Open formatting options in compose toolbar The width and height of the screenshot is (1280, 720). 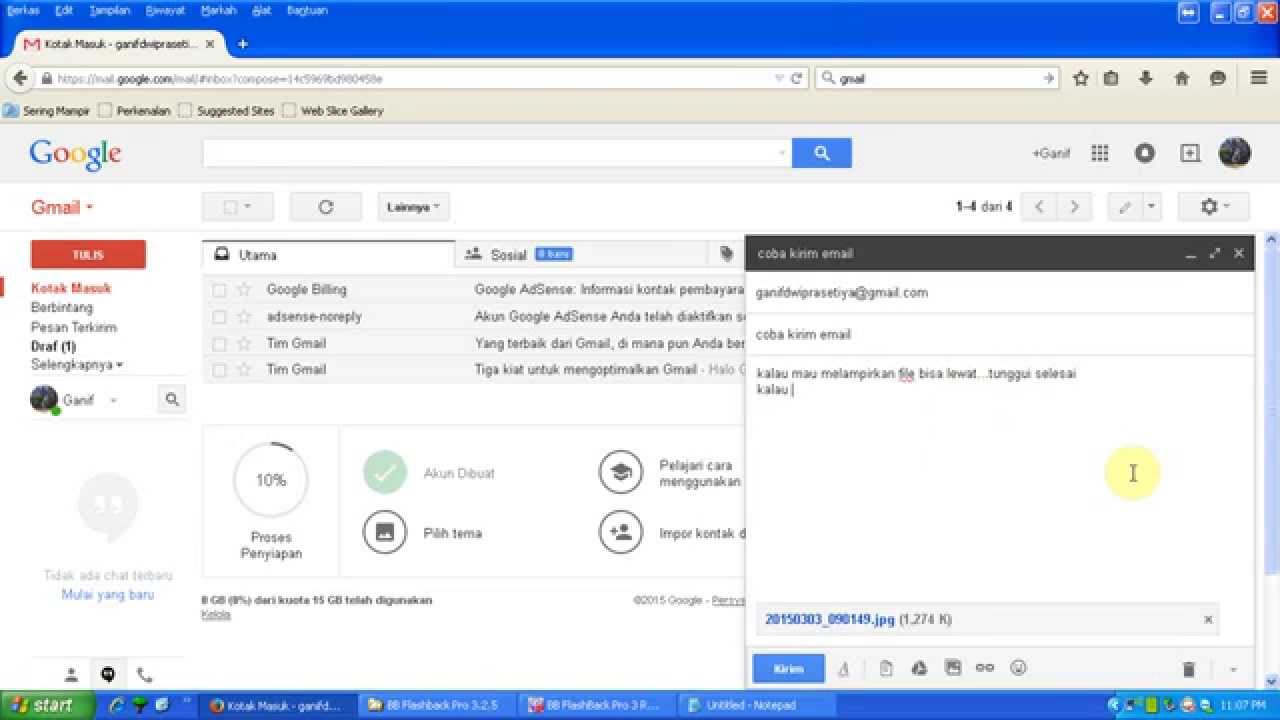(843, 669)
